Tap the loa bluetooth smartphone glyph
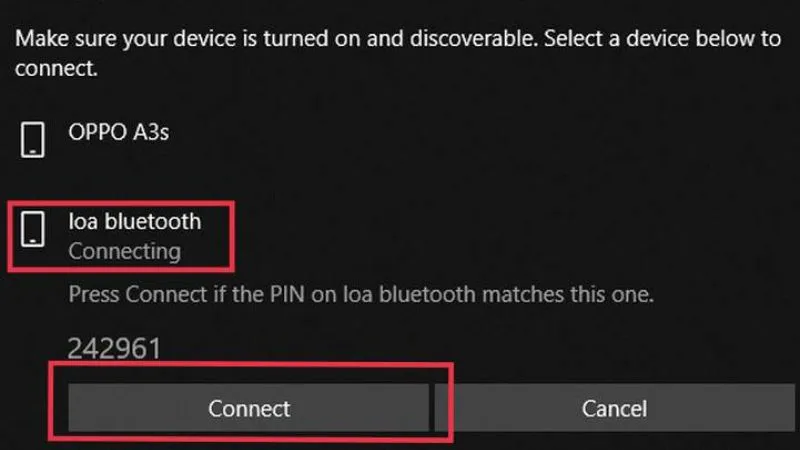Image resolution: width=800 pixels, height=450 pixels. tap(33, 228)
